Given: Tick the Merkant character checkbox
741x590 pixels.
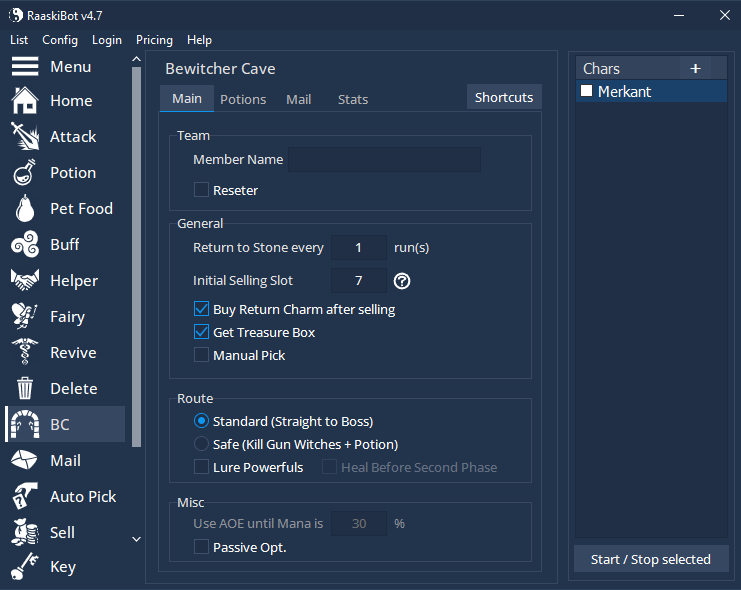Looking at the screenshot, I should pyautogui.click(x=586, y=90).
